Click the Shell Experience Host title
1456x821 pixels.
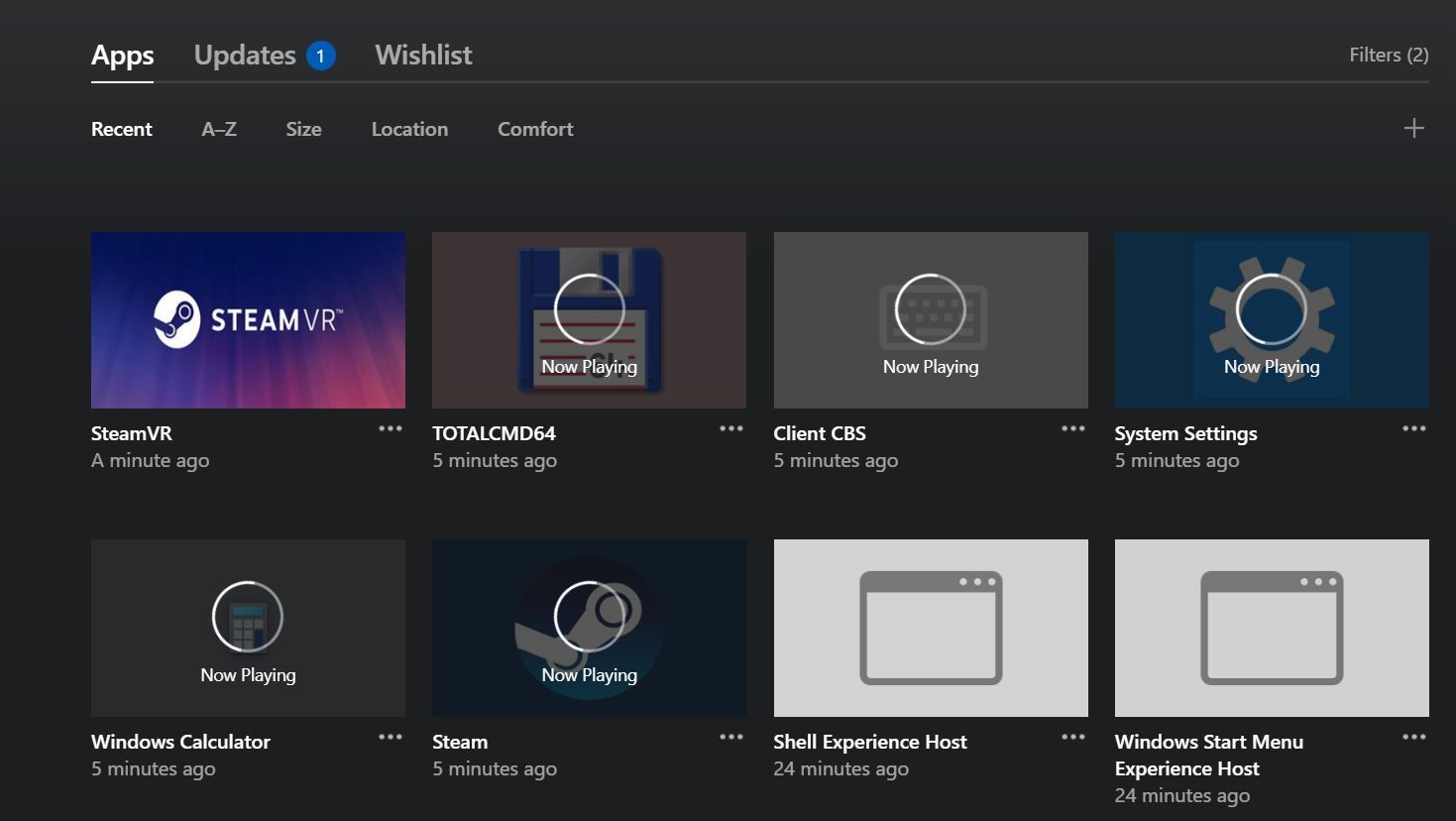870,742
